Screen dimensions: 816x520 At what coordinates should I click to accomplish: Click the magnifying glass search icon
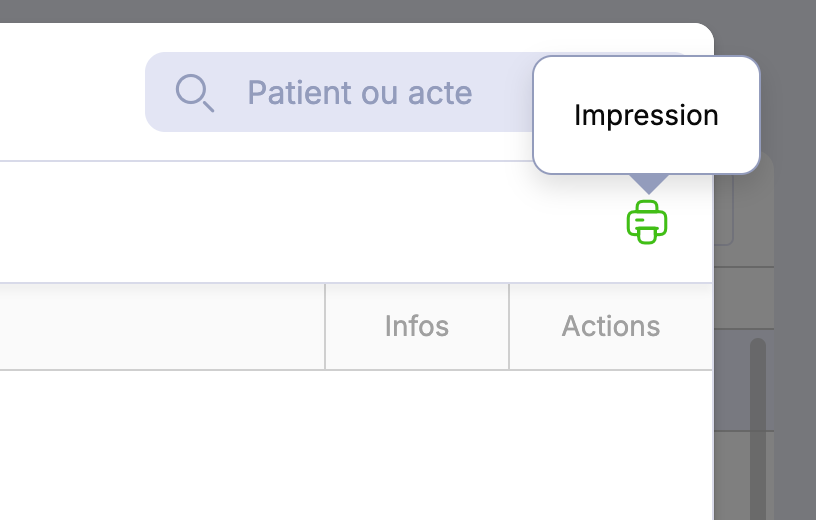[x=194, y=92]
